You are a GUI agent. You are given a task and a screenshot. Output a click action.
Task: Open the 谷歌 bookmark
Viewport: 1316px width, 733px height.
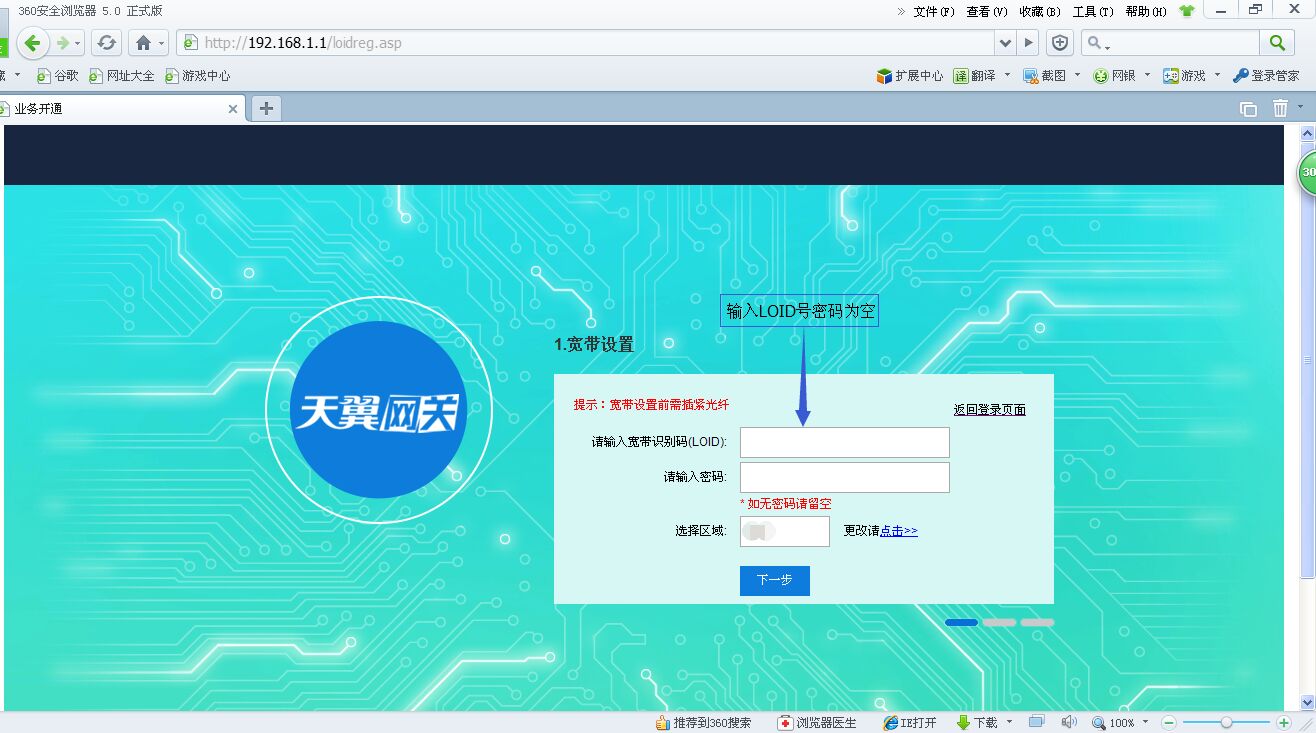(x=58, y=75)
